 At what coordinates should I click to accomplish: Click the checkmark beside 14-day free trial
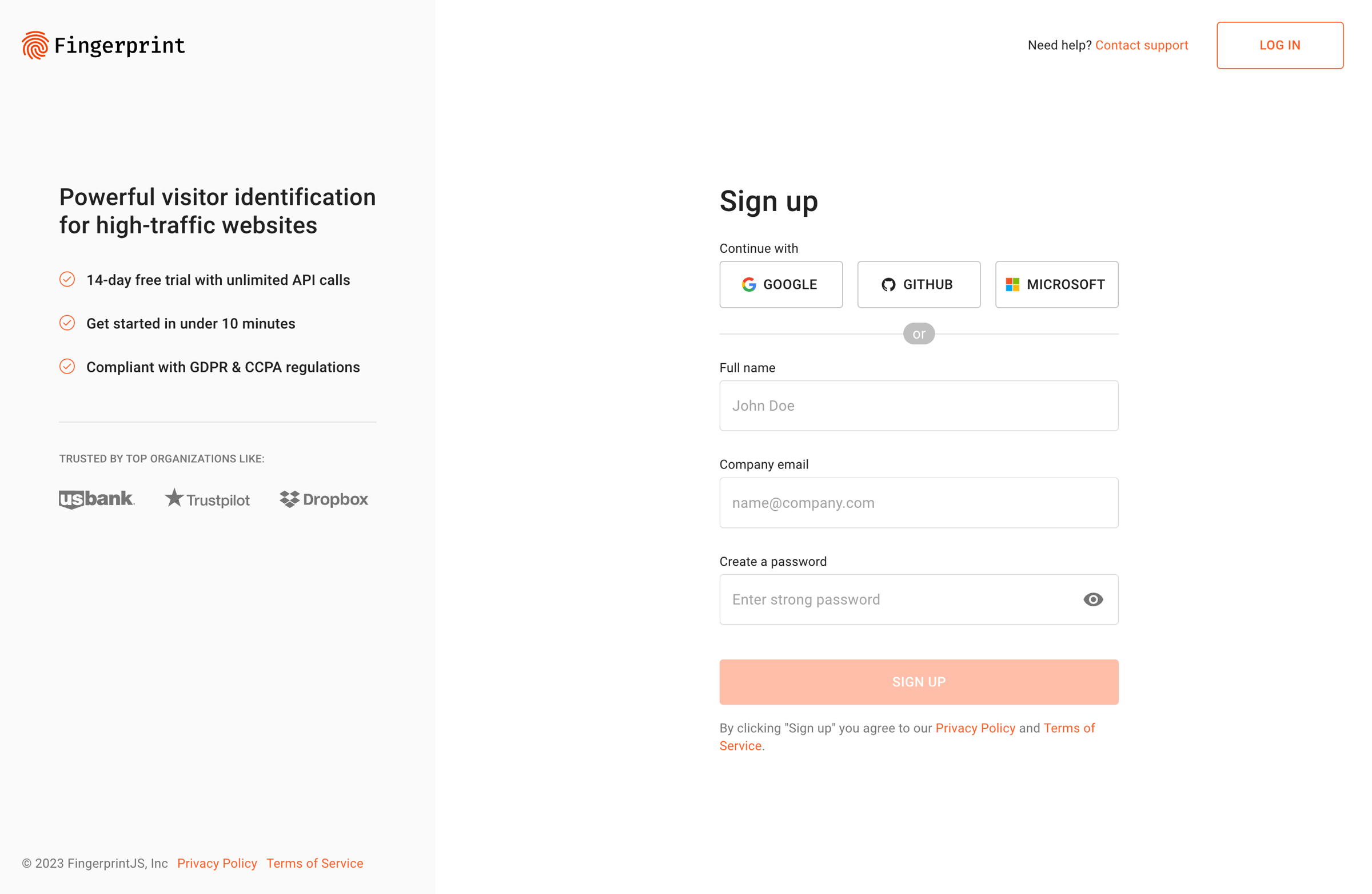click(x=67, y=279)
